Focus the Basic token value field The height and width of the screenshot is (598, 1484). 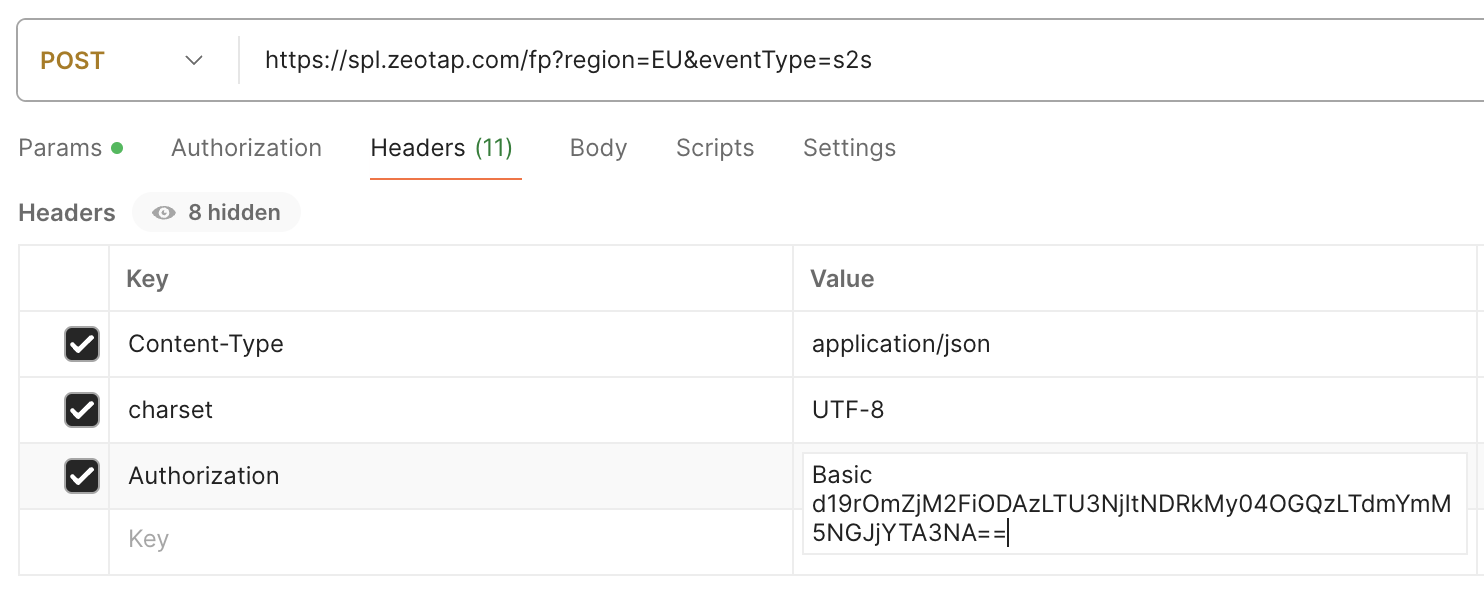coord(1130,504)
